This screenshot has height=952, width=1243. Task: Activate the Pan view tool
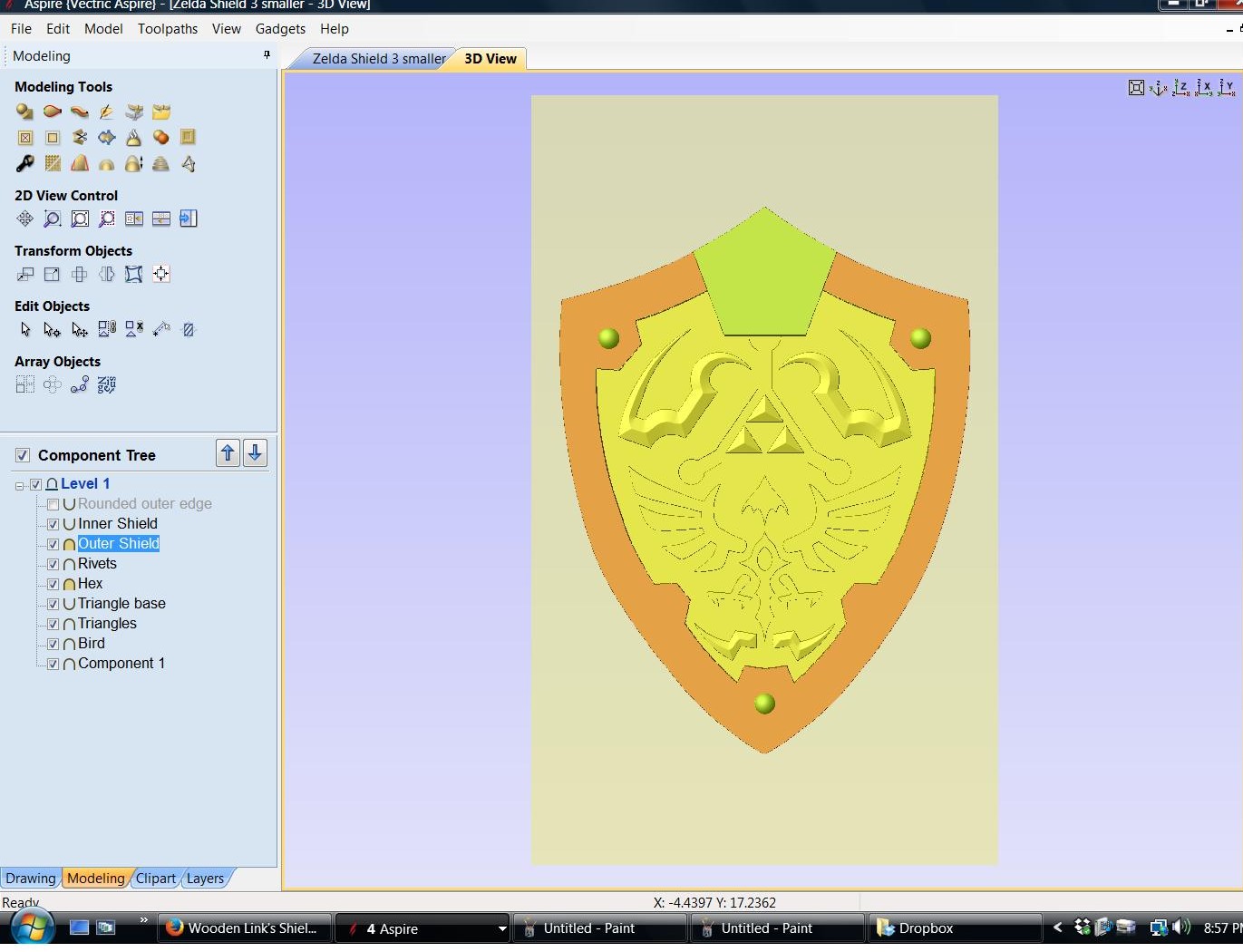tap(24, 219)
